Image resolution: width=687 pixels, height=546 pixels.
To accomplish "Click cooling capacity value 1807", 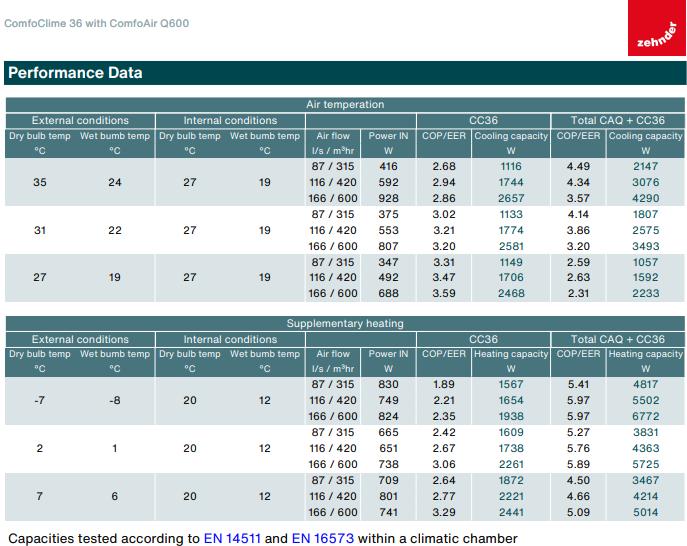I will point(645,214).
